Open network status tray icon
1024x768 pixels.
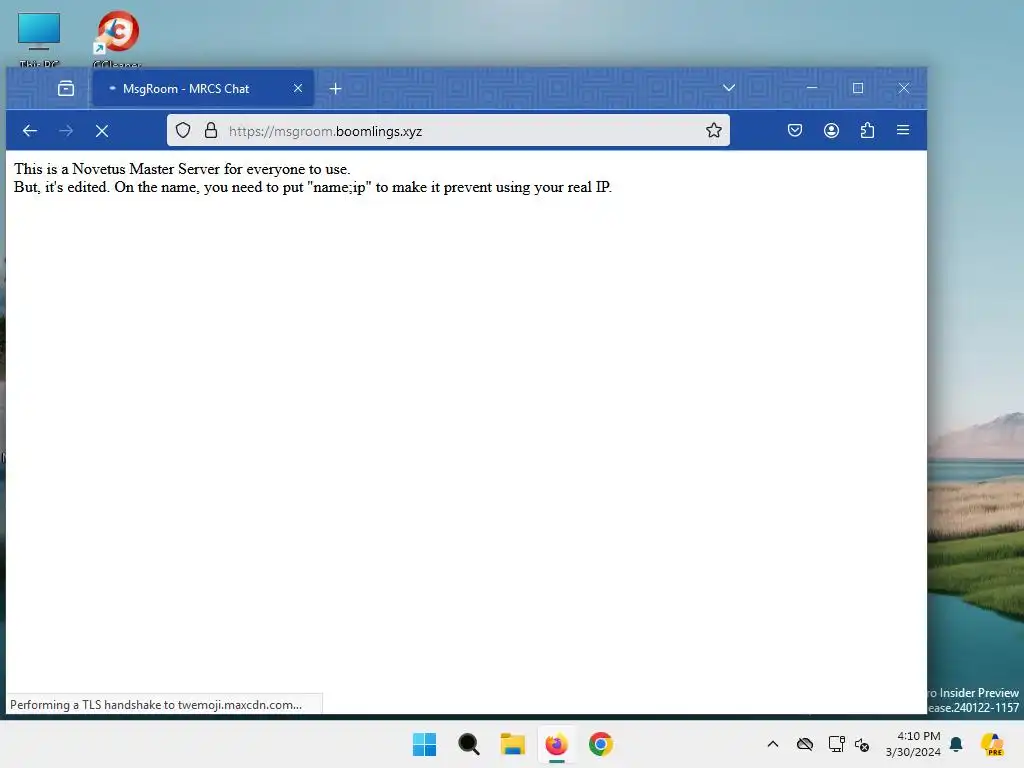pos(837,744)
